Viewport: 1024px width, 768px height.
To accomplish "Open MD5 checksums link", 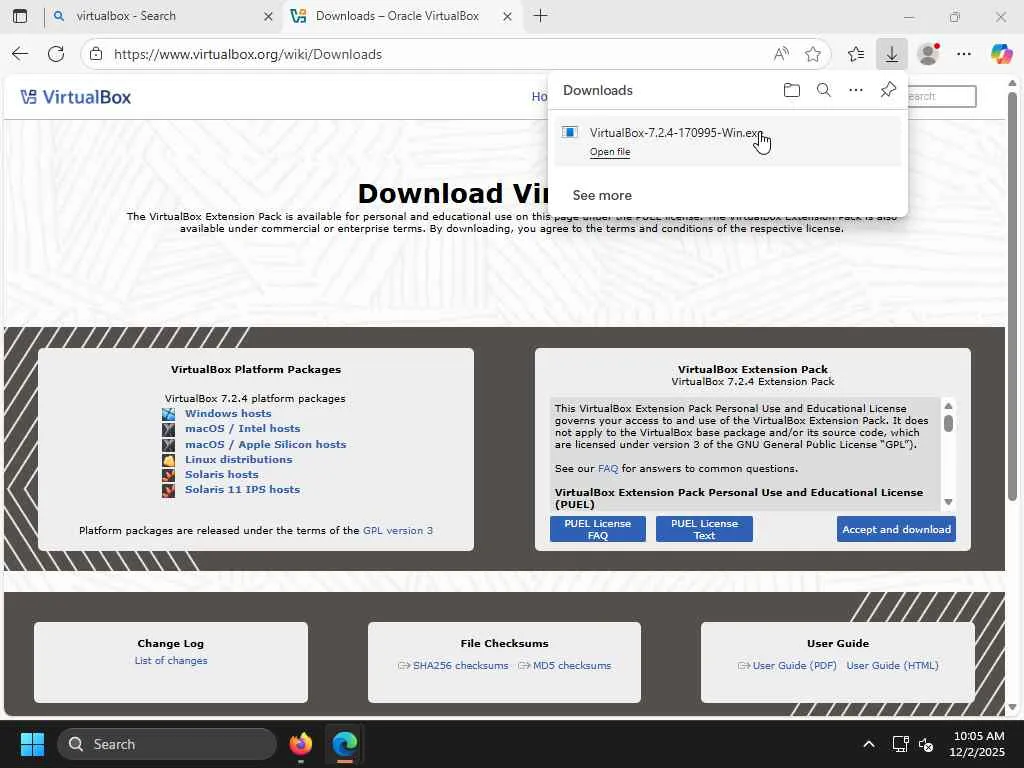I will 572,665.
